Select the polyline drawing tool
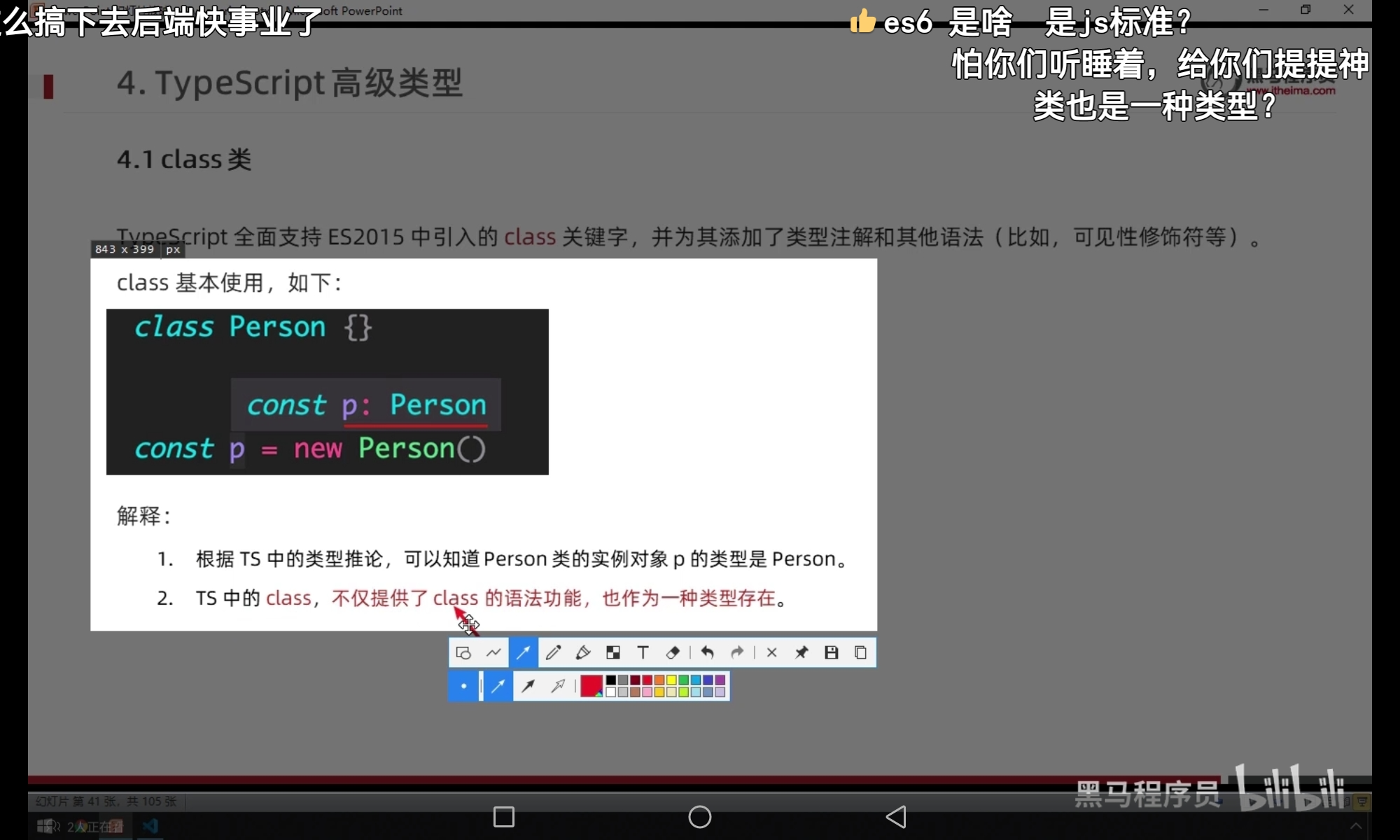The height and width of the screenshot is (840, 1400). tap(493, 653)
